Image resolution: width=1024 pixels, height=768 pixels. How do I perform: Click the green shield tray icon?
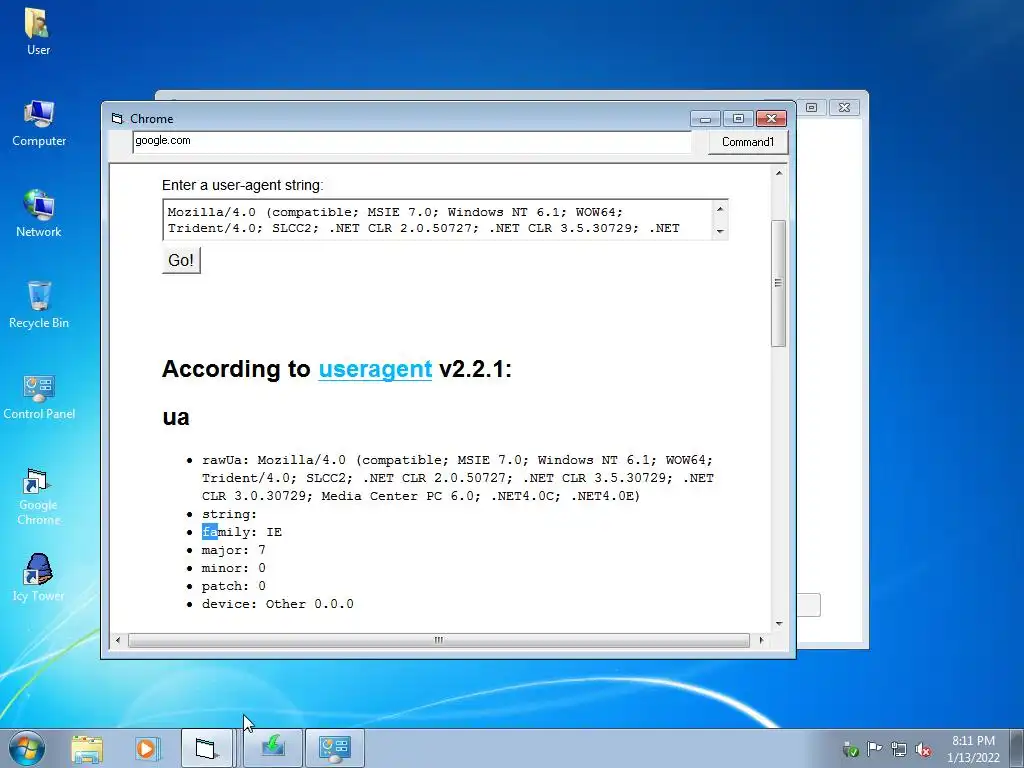coord(850,749)
